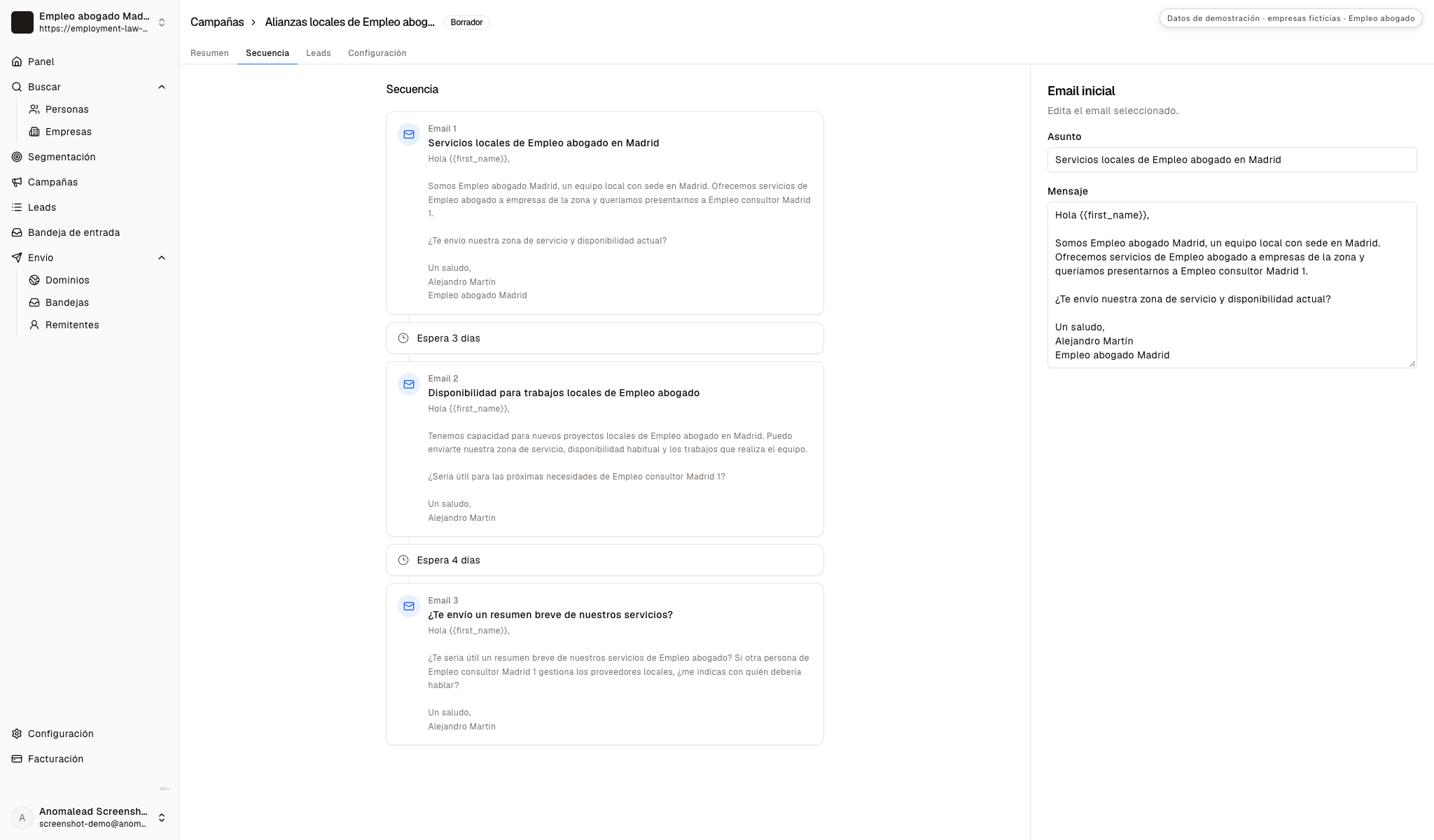Grab the Mensaje textarea resize handle
The width and height of the screenshot is (1434, 840).
(1412, 363)
